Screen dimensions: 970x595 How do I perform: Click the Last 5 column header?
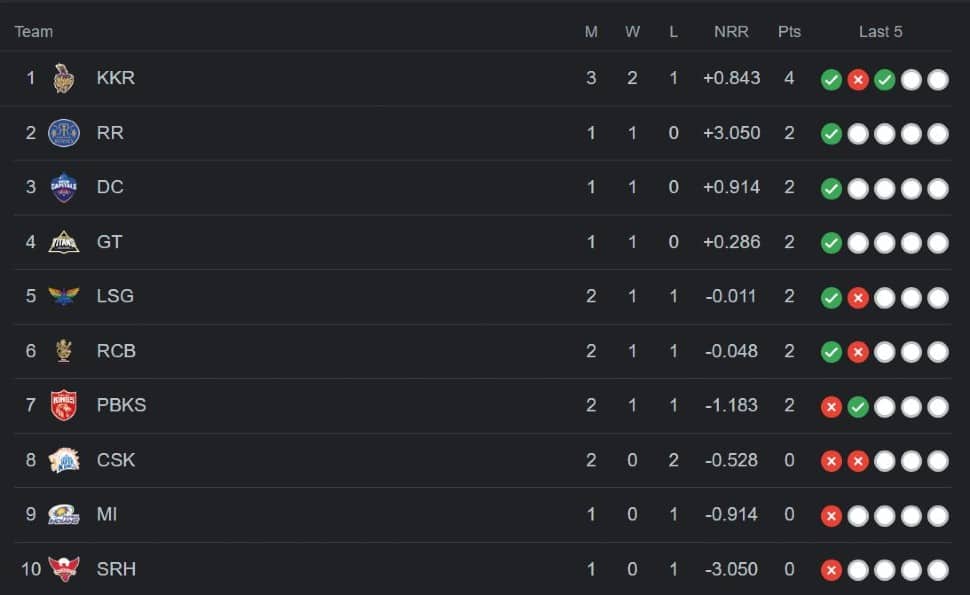(880, 32)
